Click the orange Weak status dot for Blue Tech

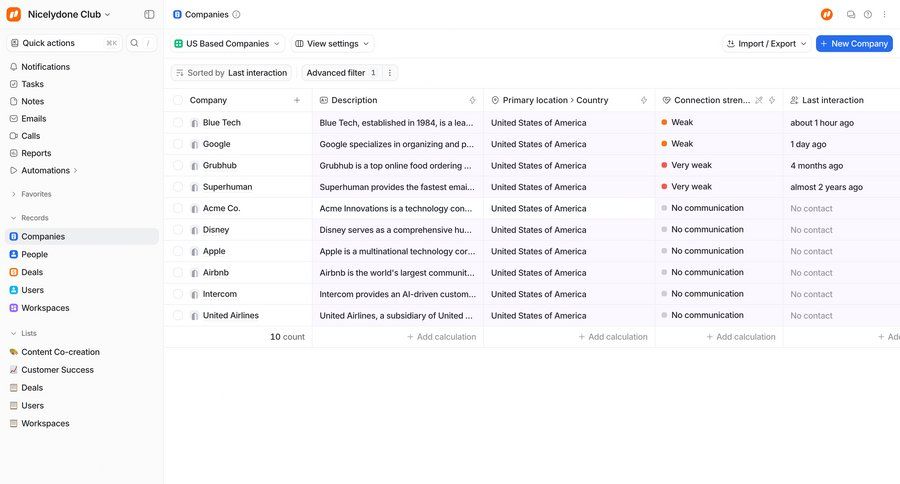(664, 122)
